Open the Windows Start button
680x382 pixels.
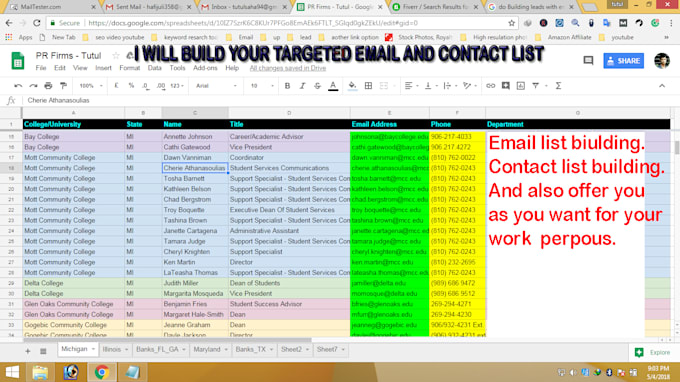point(12,372)
